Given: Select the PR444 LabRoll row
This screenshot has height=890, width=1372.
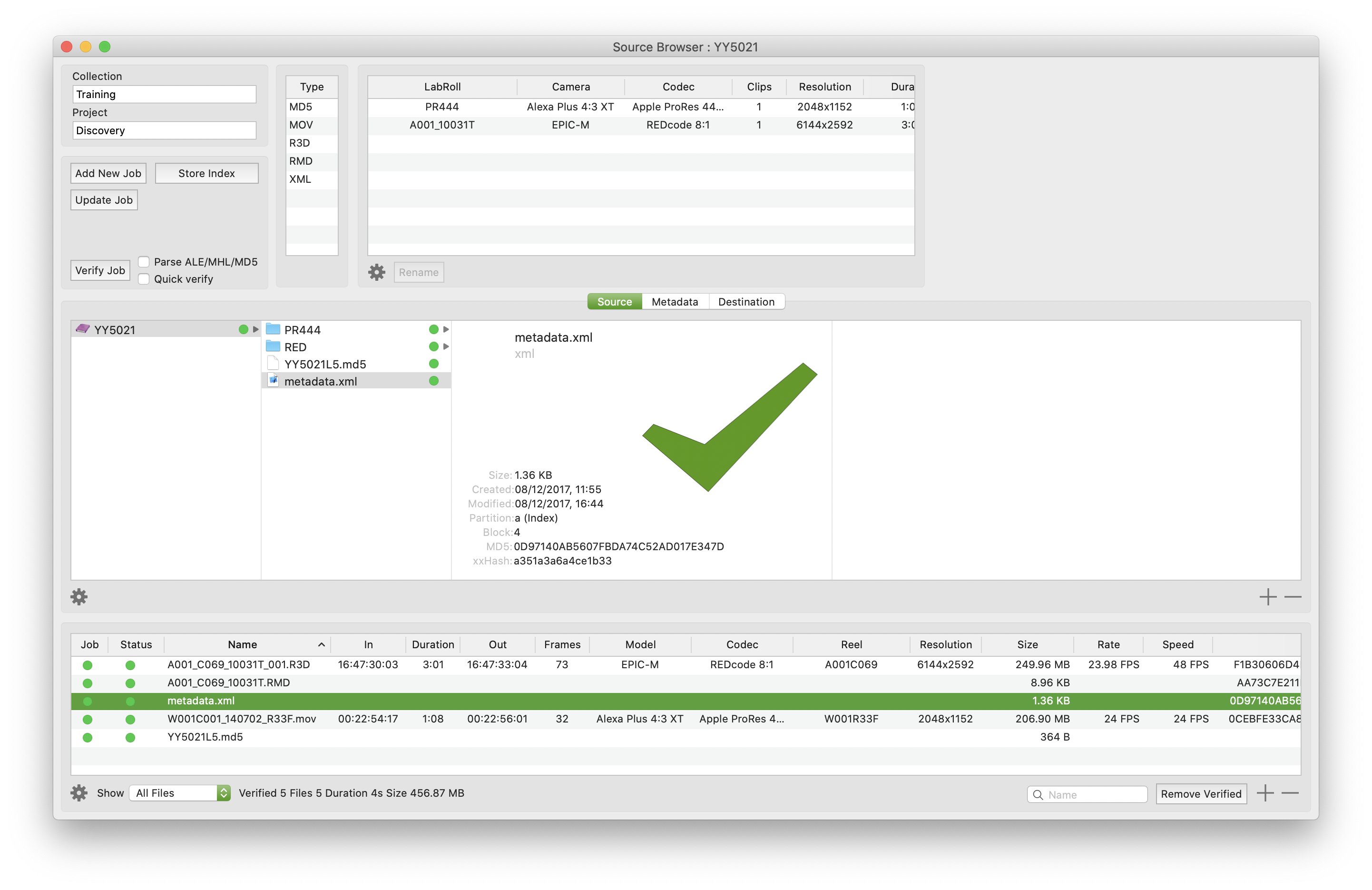Looking at the screenshot, I should pyautogui.click(x=641, y=107).
